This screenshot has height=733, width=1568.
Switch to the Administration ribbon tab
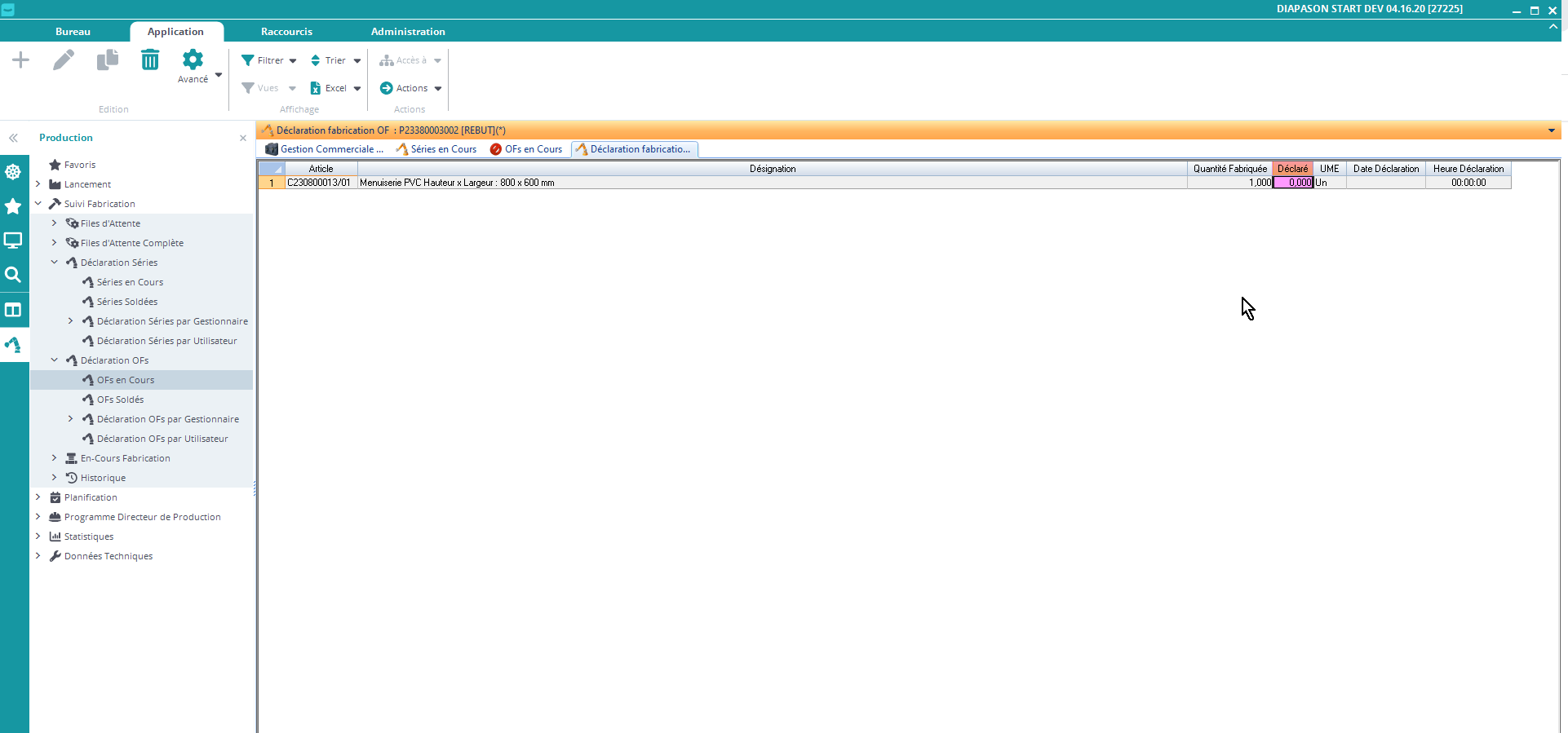pyautogui.click(x=408, y=32)
